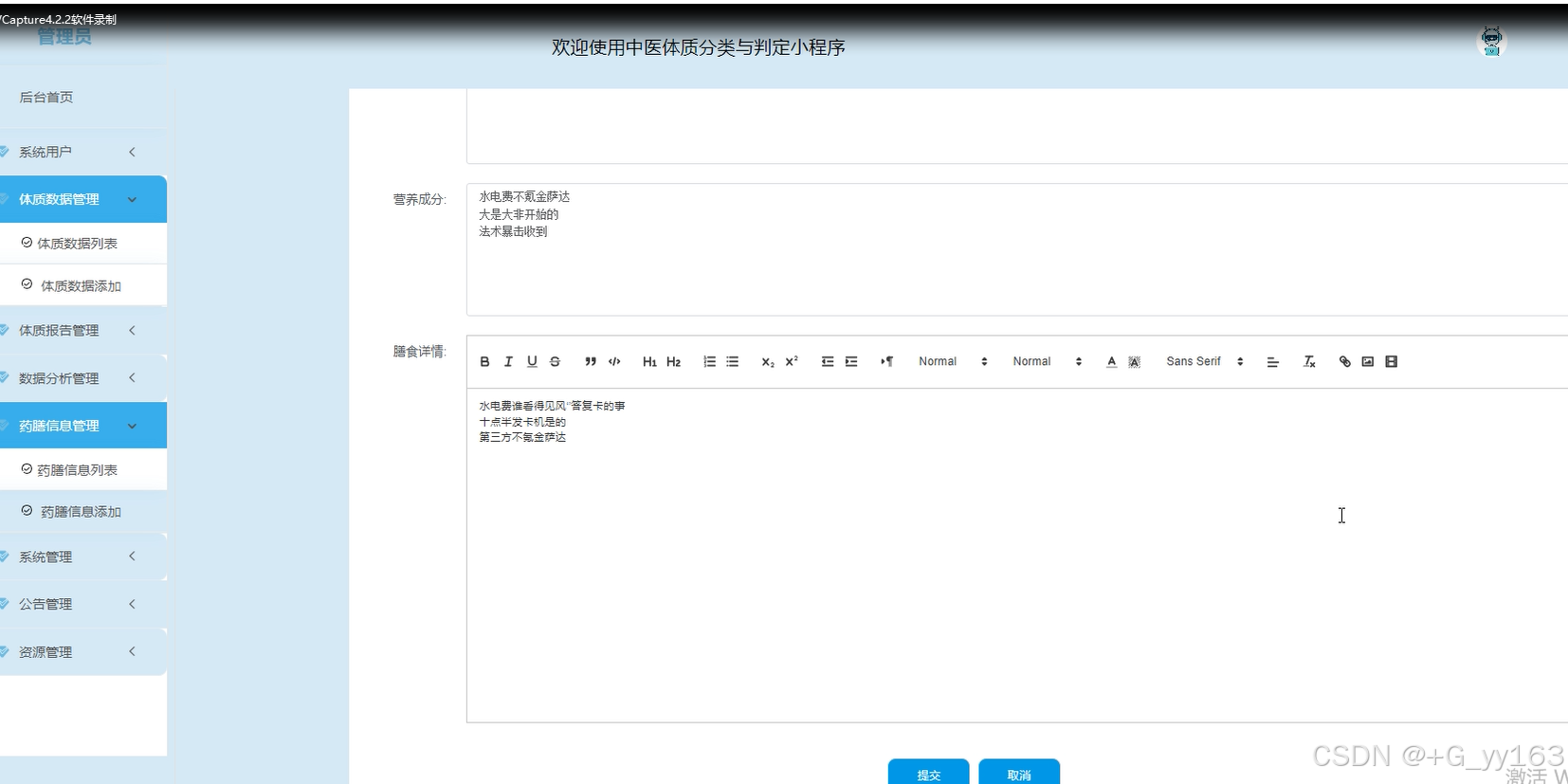Image resolution: width=1568 pixels, height=784 pixels.
Task: Toggle italic formatting in editor toolbar
Action: click(508, 361)
